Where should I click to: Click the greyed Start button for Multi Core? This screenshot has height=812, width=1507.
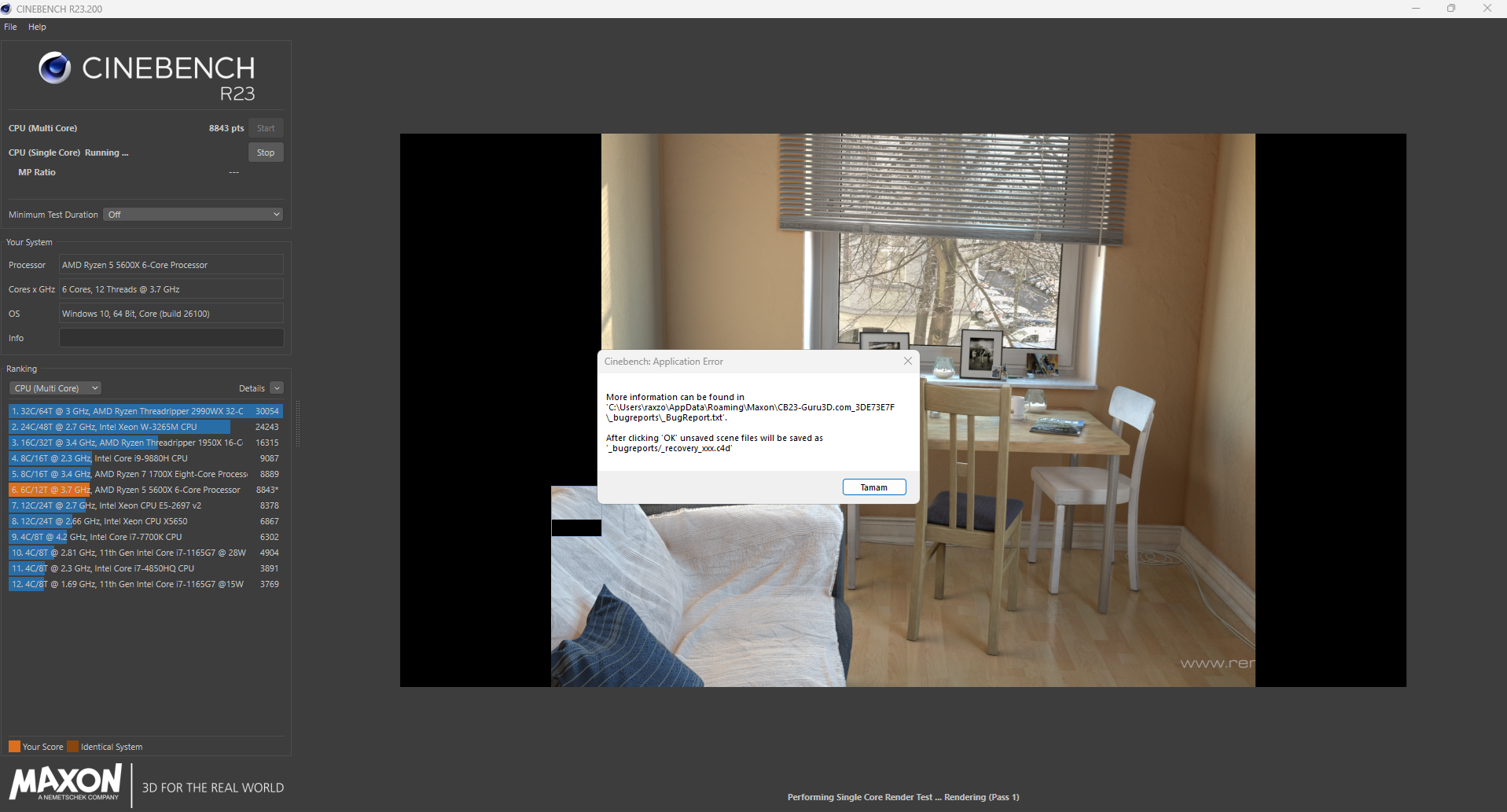click(x=266, y=128)
